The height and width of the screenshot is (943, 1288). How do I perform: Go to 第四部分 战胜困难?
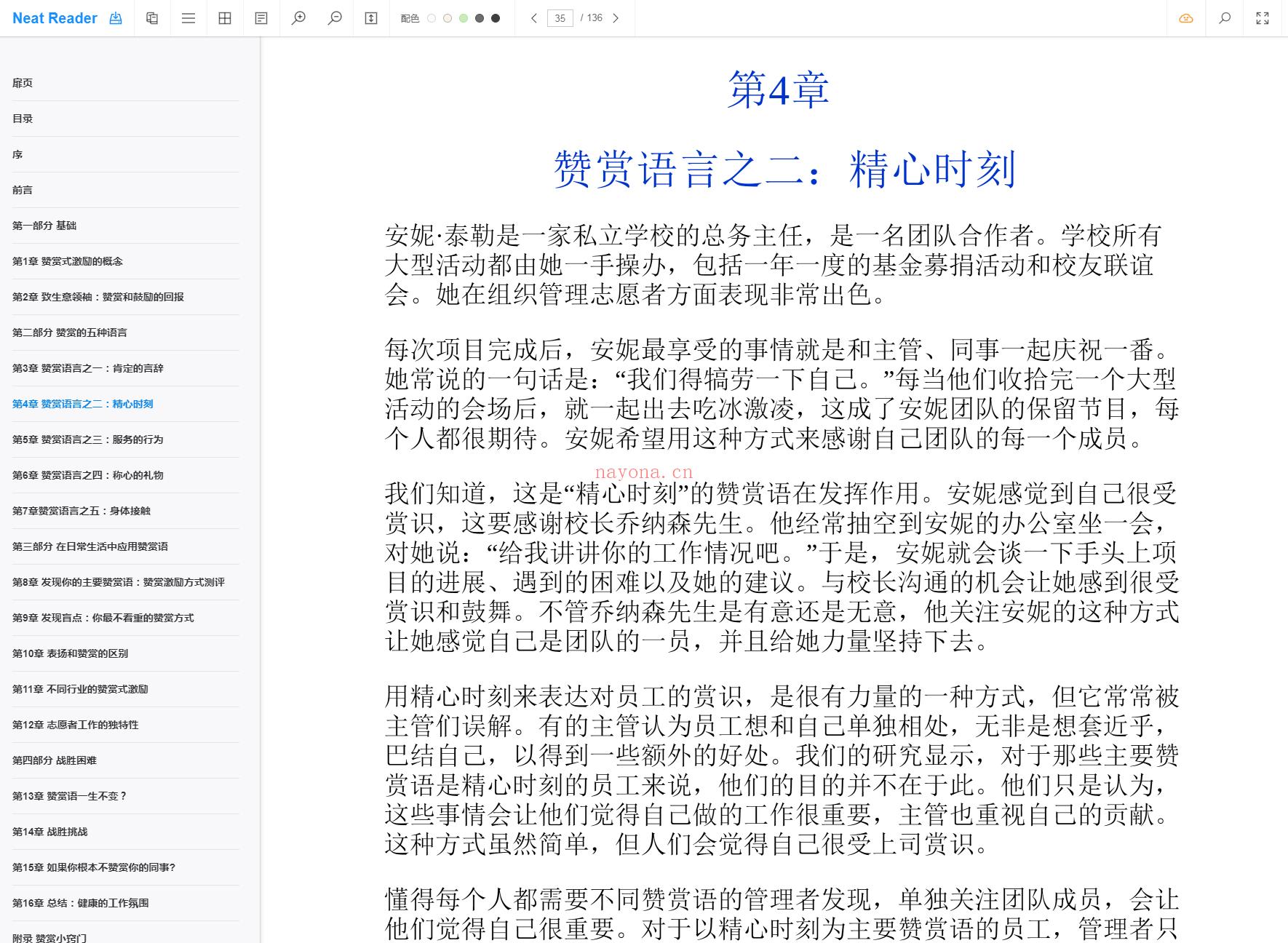55,760
